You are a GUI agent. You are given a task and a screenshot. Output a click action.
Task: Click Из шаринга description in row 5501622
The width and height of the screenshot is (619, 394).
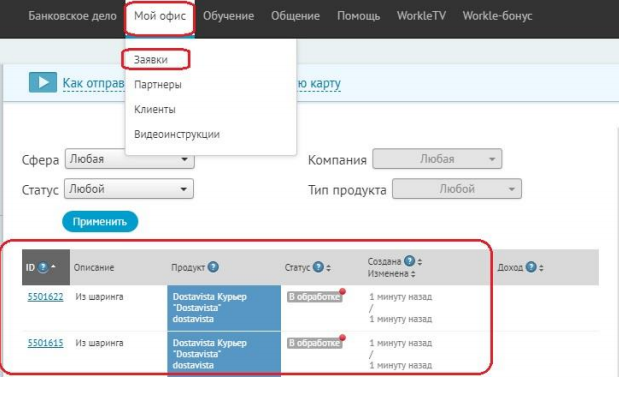99,297
